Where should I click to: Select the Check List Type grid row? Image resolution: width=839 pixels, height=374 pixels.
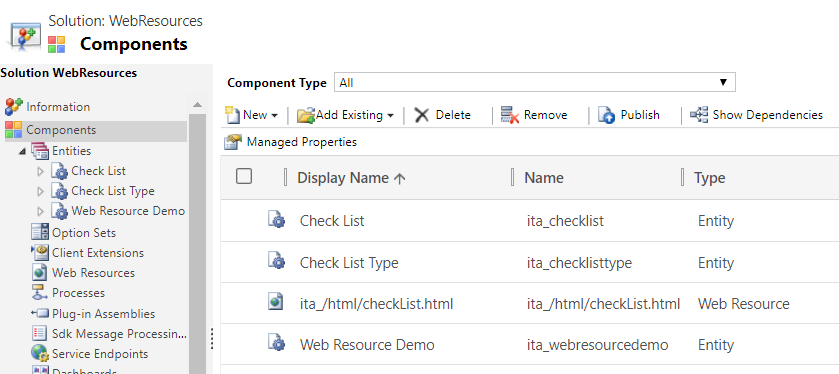coord(530,262)
